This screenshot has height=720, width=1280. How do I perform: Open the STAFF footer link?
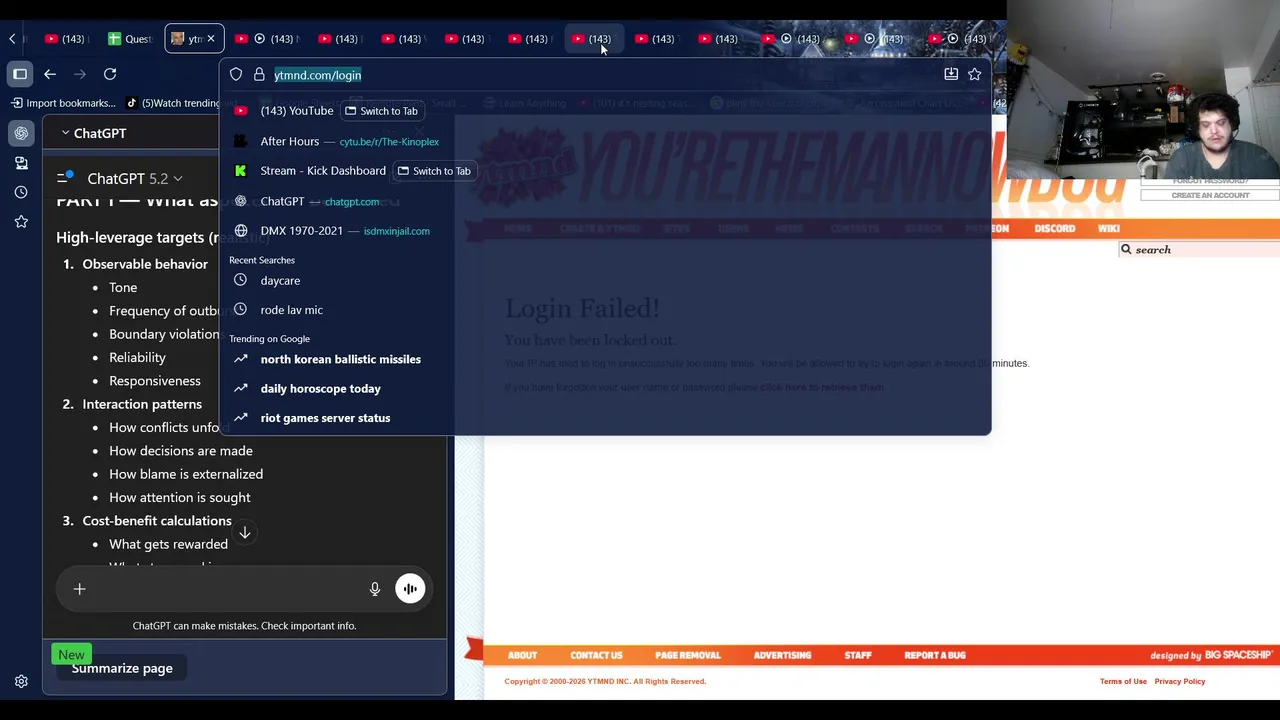pos(858,656)
